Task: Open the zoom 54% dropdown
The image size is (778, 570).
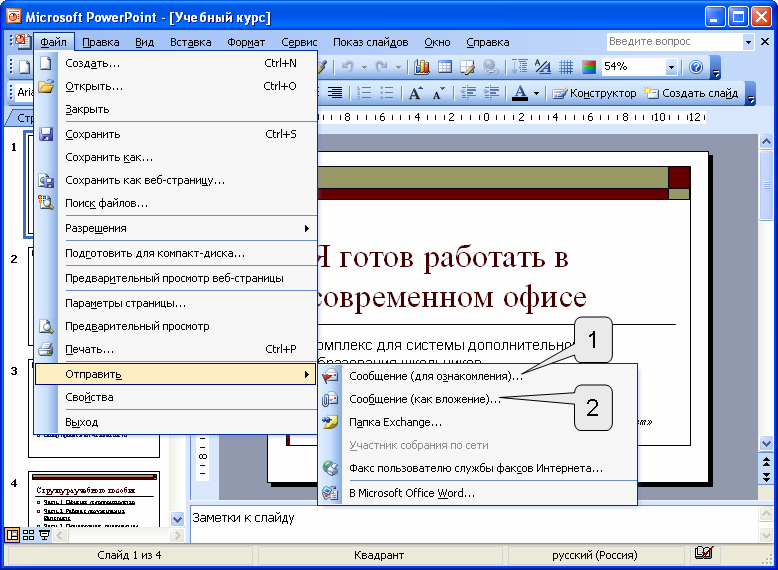Action: [671, 67]
